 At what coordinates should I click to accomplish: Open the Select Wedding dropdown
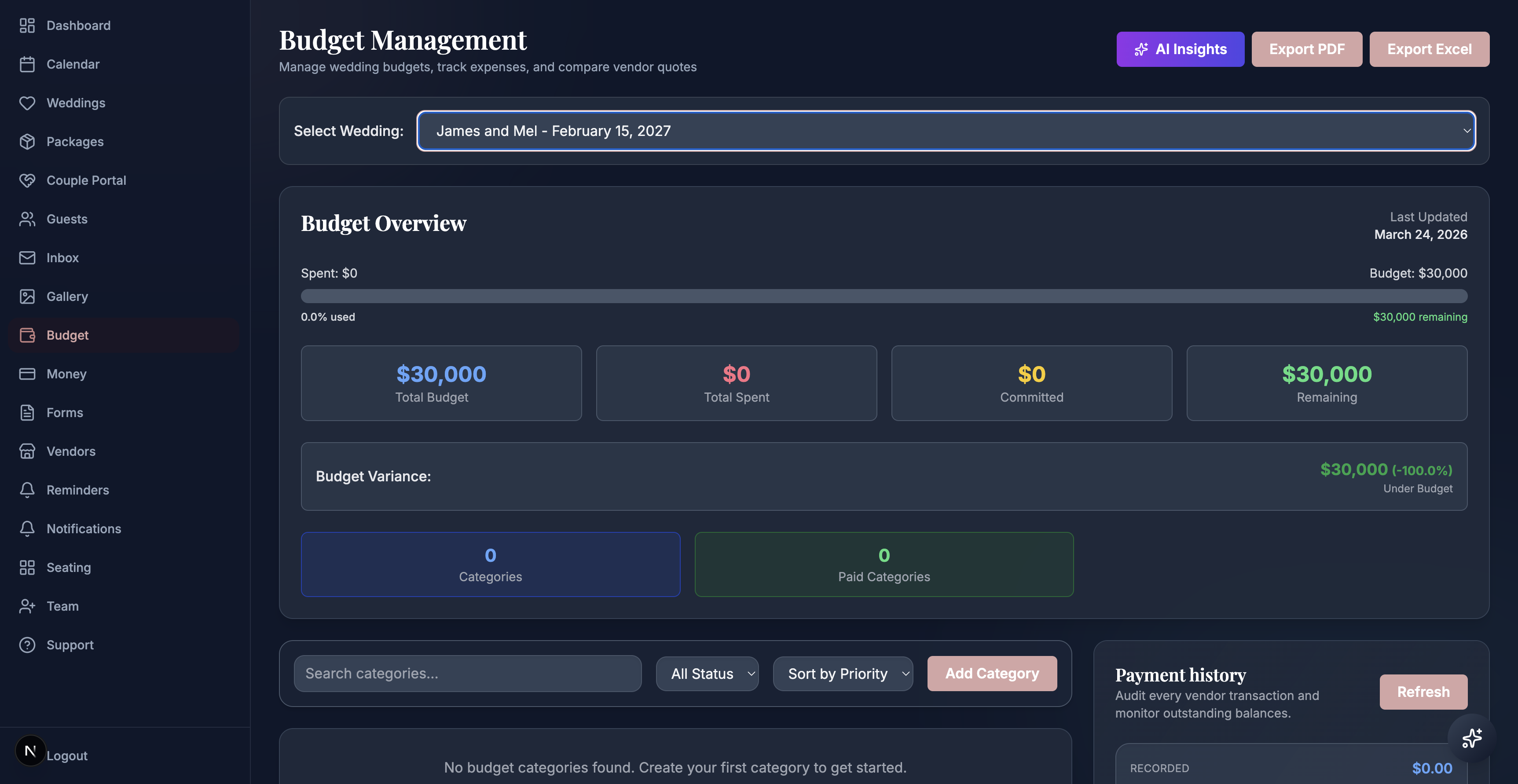945,131
